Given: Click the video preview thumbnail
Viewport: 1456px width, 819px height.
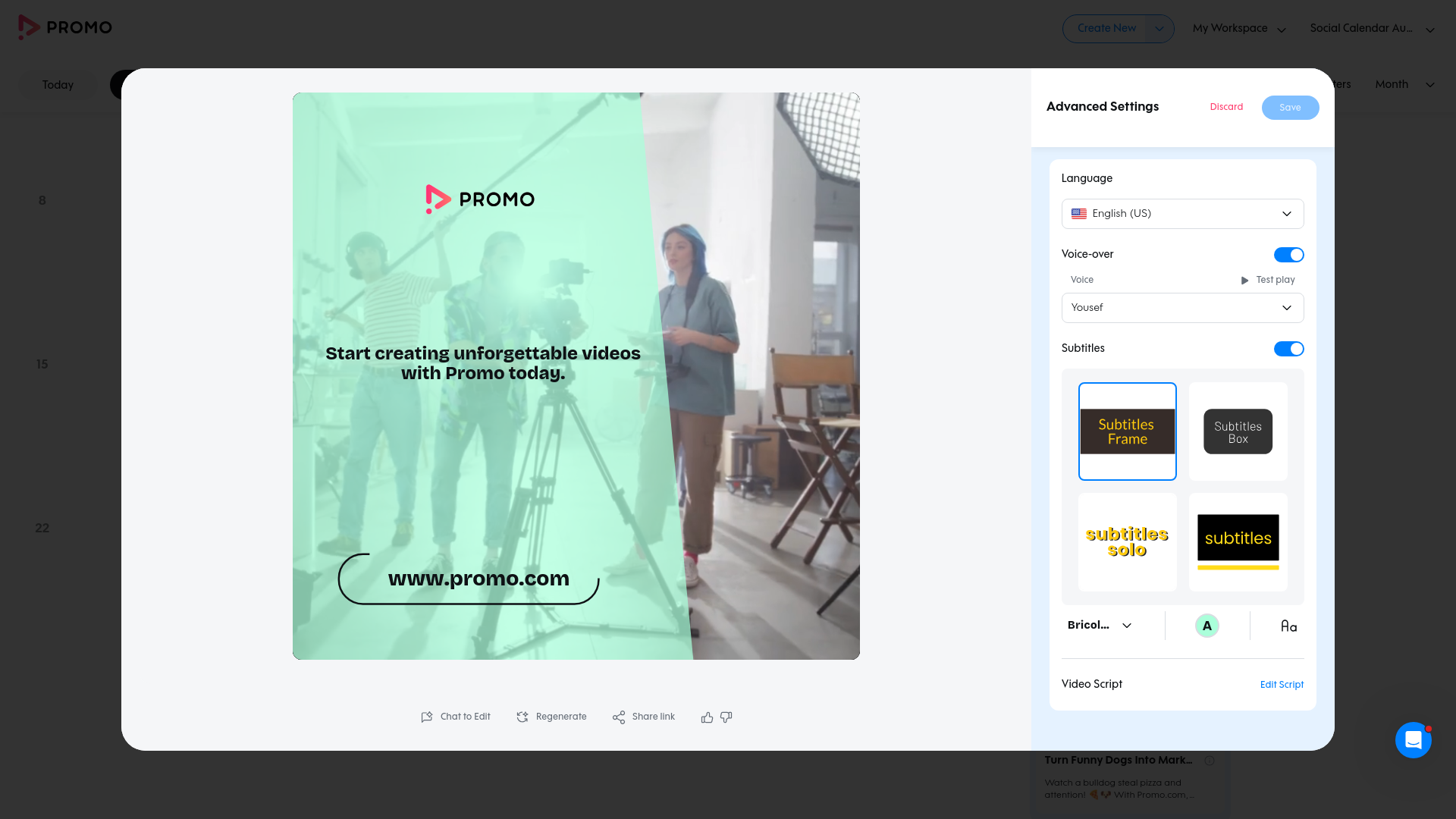Looking at the screenshot, I should tap(576, 376).
